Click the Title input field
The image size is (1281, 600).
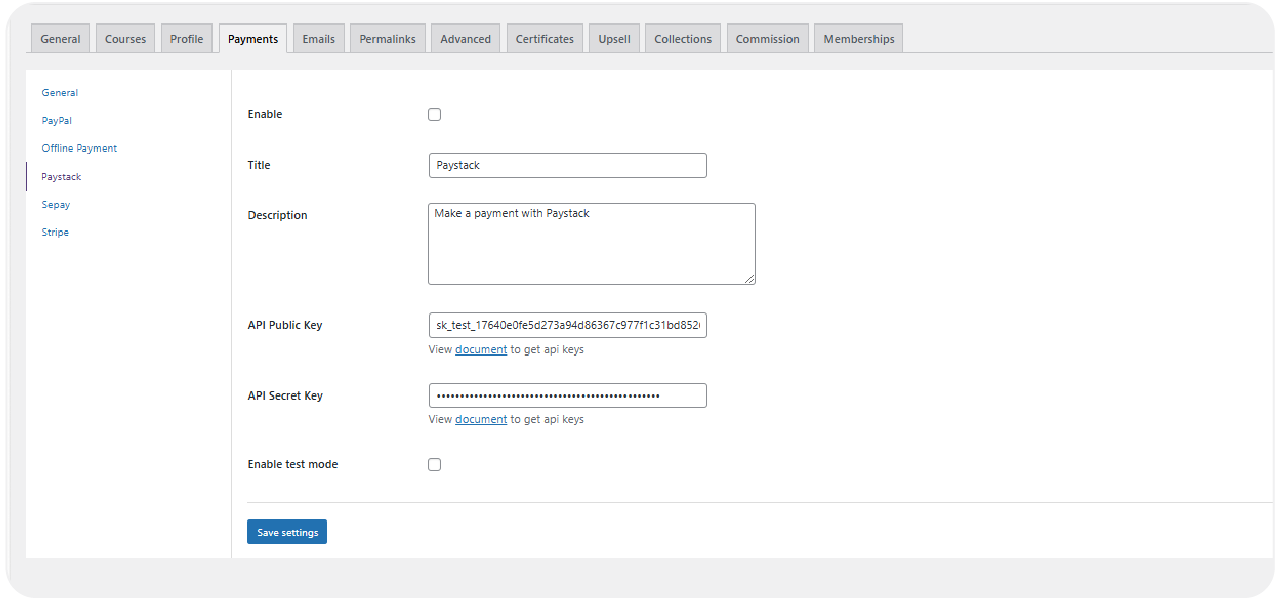tap(567, 165)
